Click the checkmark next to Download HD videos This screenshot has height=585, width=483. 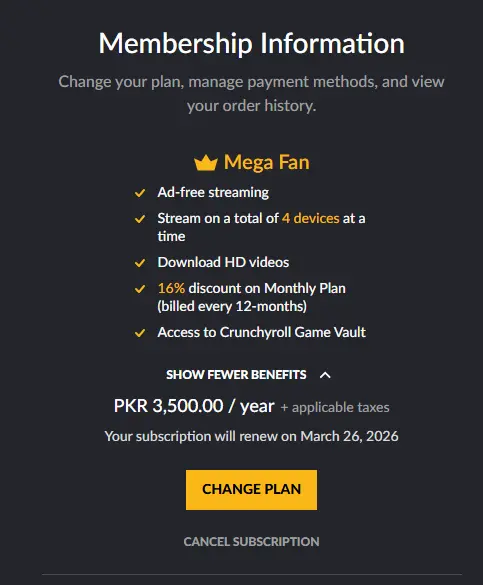(140, 263)
